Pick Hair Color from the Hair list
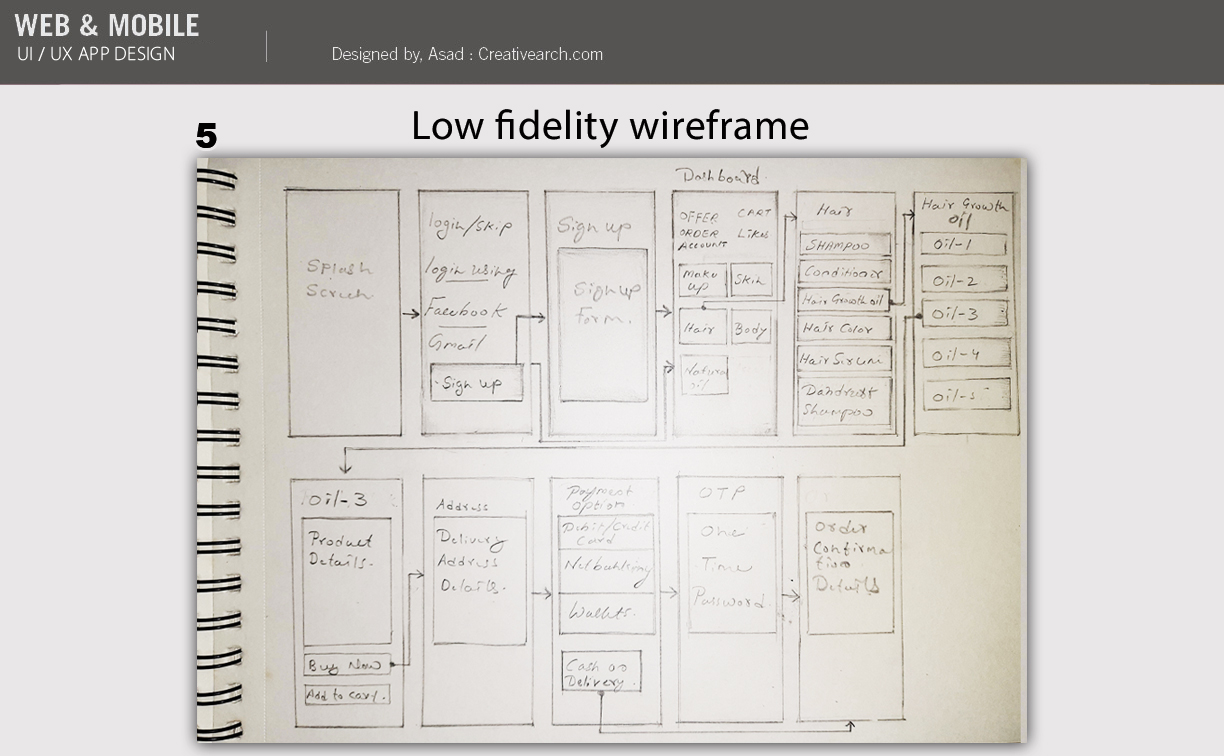 tap(843, 328)
